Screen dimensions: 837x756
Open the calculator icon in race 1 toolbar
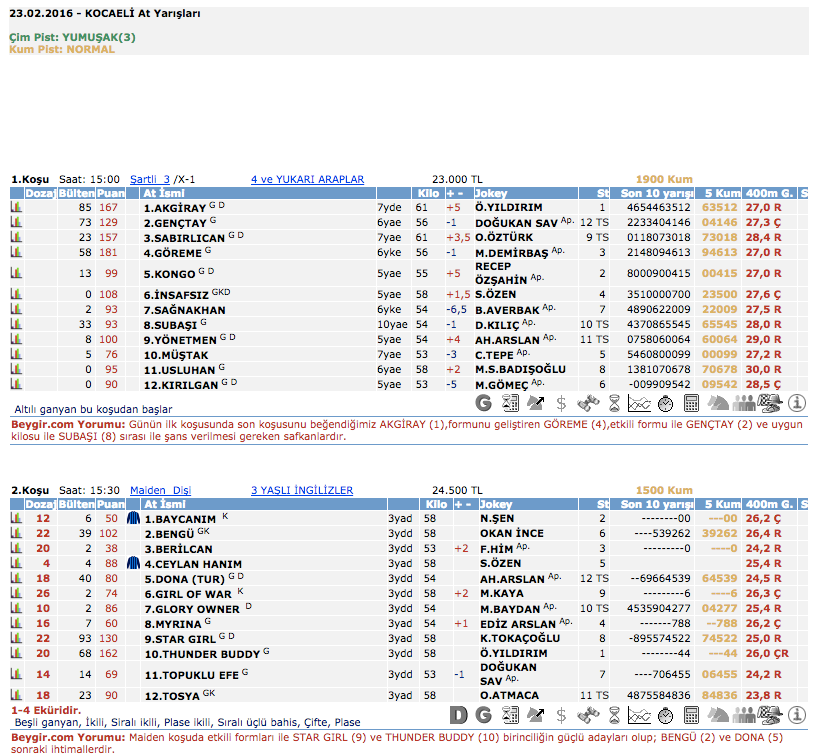point(691,404)
